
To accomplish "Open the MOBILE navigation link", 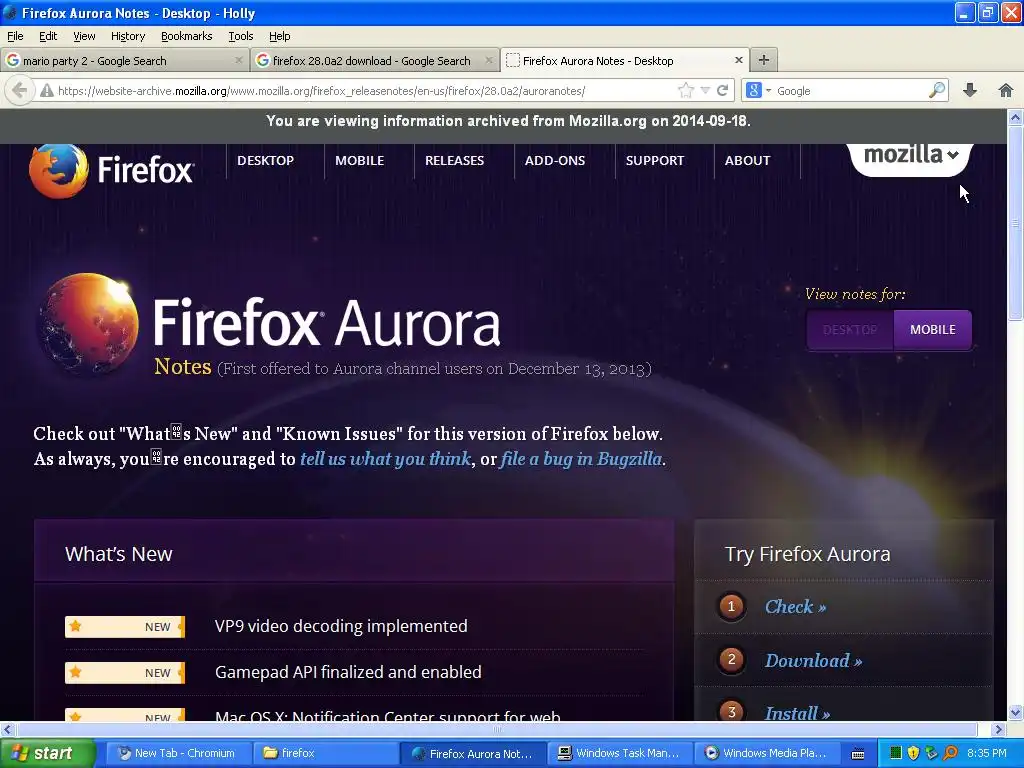I will (359, 160).
